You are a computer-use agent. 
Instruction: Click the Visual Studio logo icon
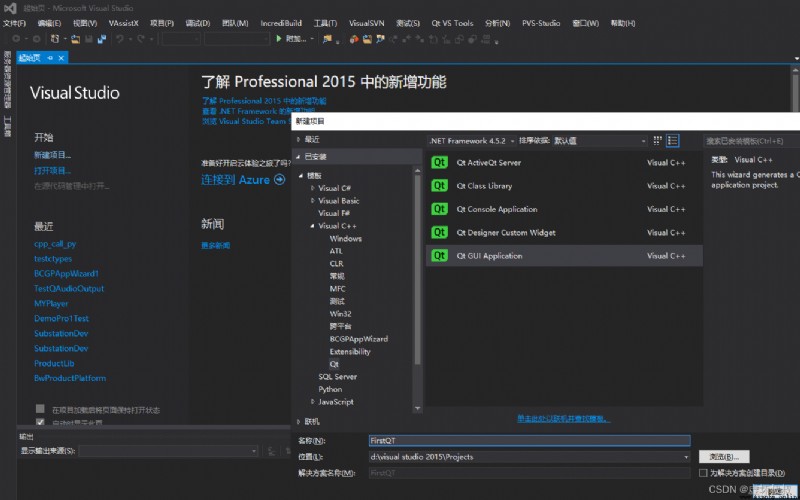point(10,8)
